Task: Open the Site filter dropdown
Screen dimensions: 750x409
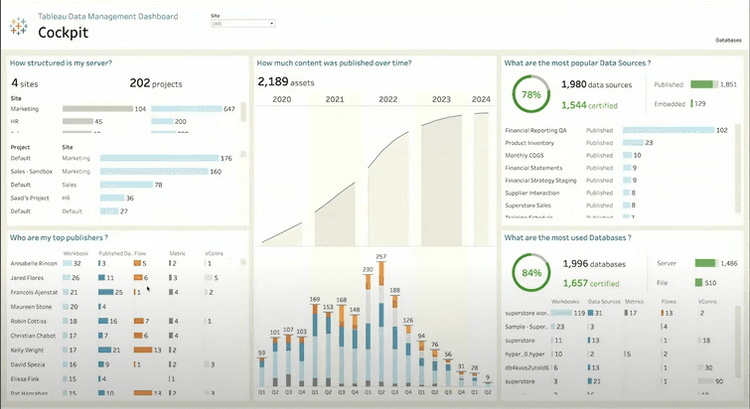Action: (x=243, y=23)
